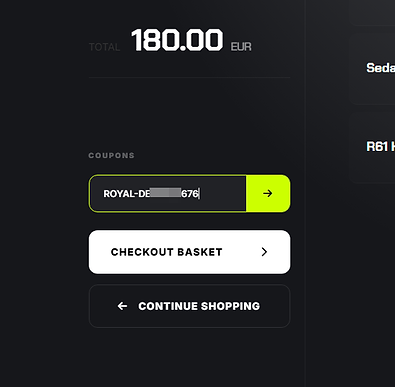This screenshot has width=395, height=387.
Task: Click the 180.00 total amount
Action: [177, 40]
